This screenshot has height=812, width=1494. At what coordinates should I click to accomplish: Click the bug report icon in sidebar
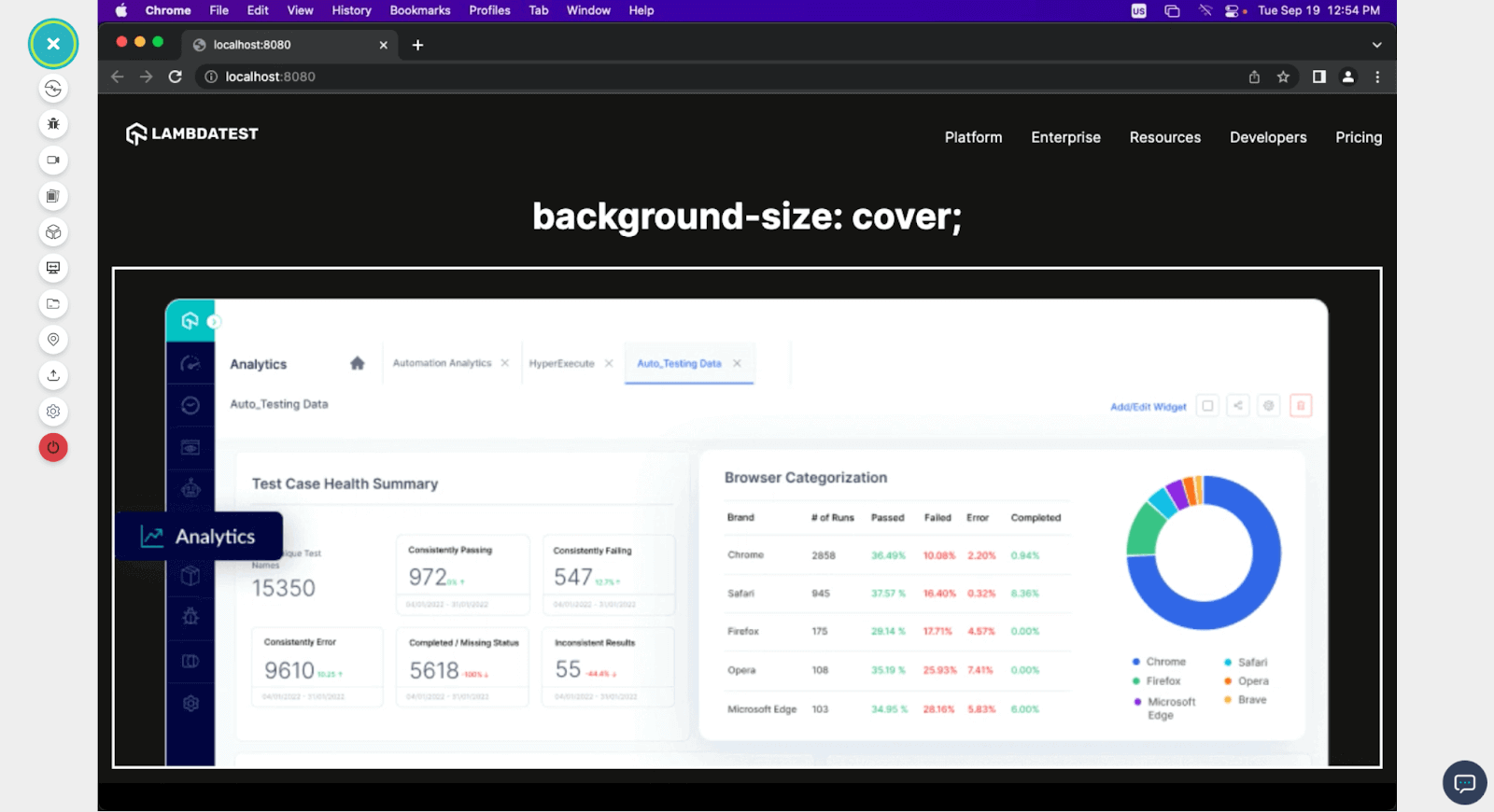(x=53, y=124)
